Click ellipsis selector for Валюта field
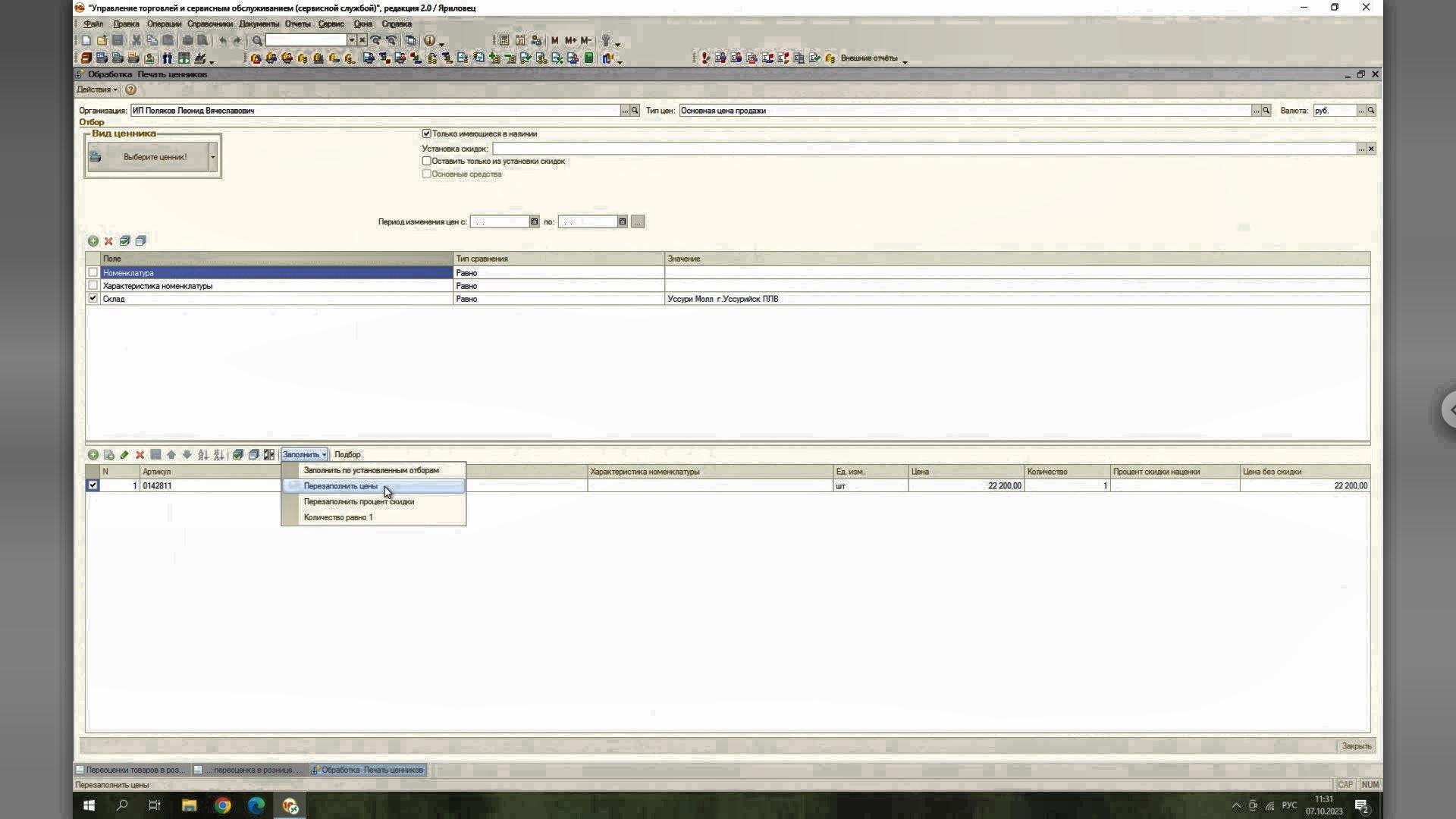This screenshot has width=1456, height=819. (1361, 111)
